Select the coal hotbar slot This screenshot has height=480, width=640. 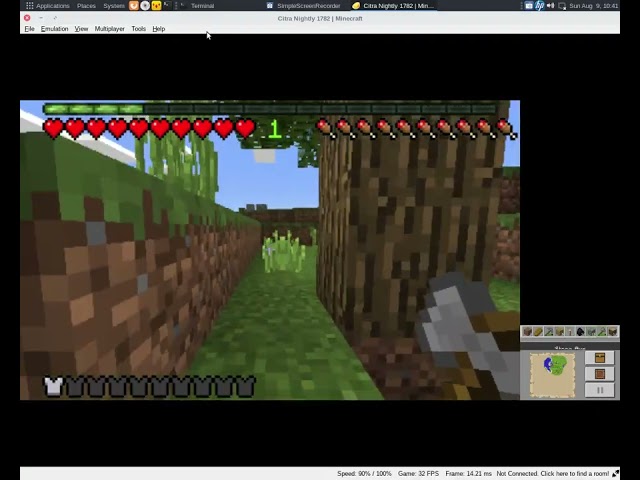(580, 331)
